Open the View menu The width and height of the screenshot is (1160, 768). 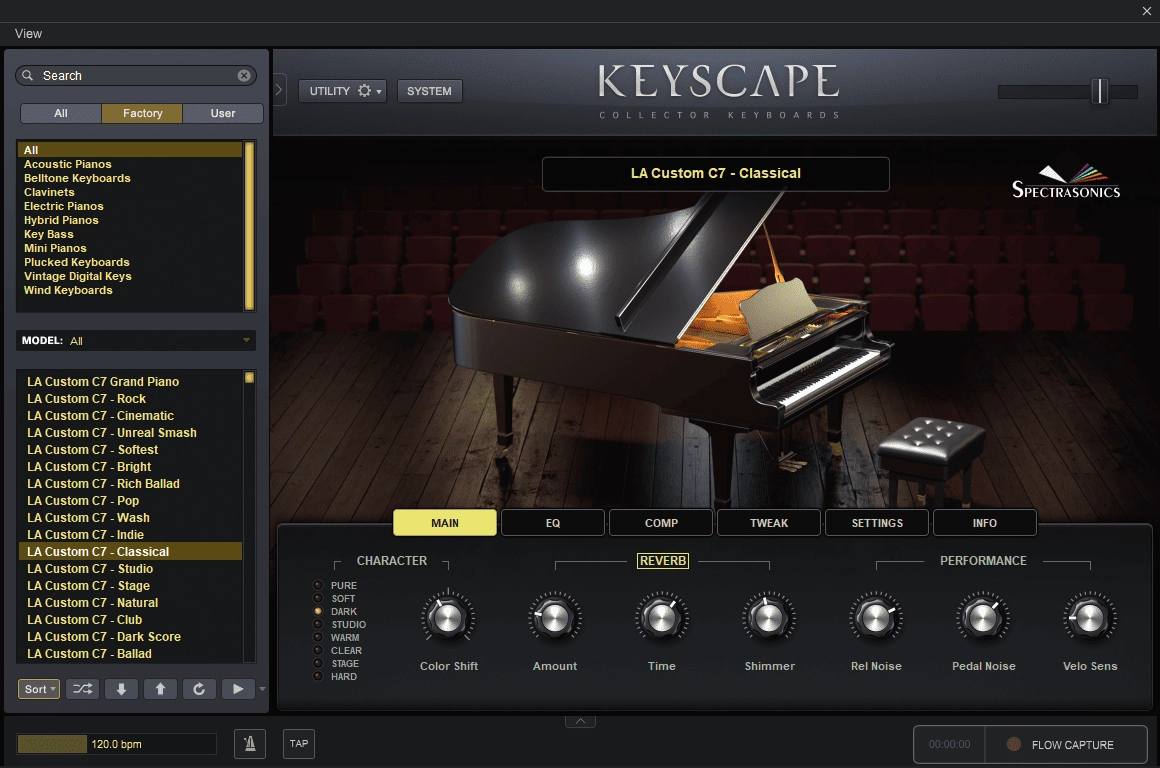(x=28, y=33)
